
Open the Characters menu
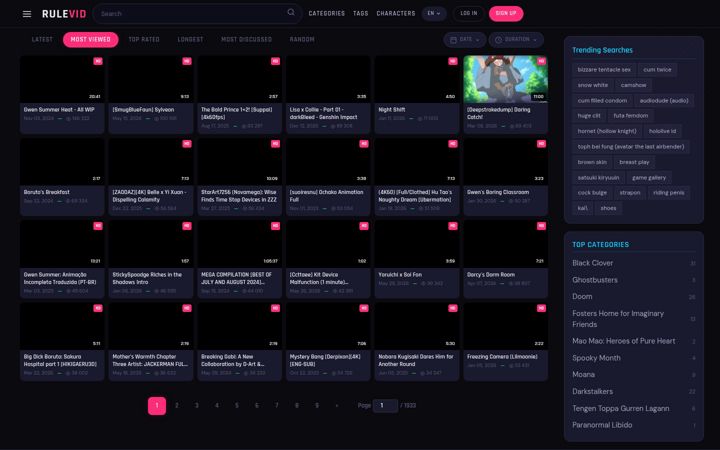click(395, 13)
